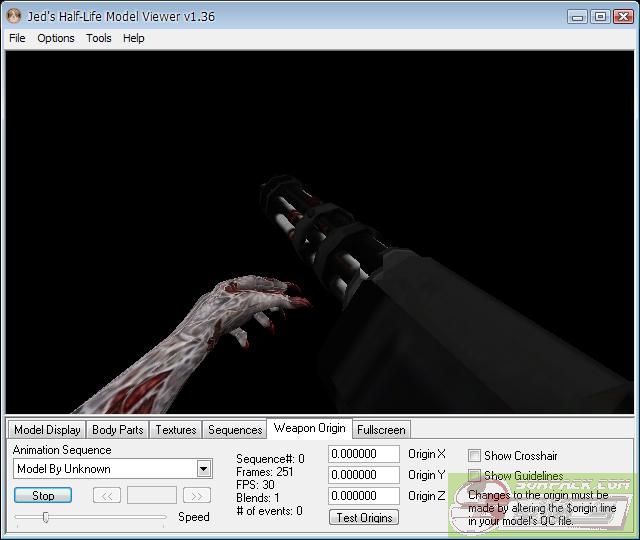Click the previous frame << button
This screenshot has height=540, width=640.
click(107, 495)
